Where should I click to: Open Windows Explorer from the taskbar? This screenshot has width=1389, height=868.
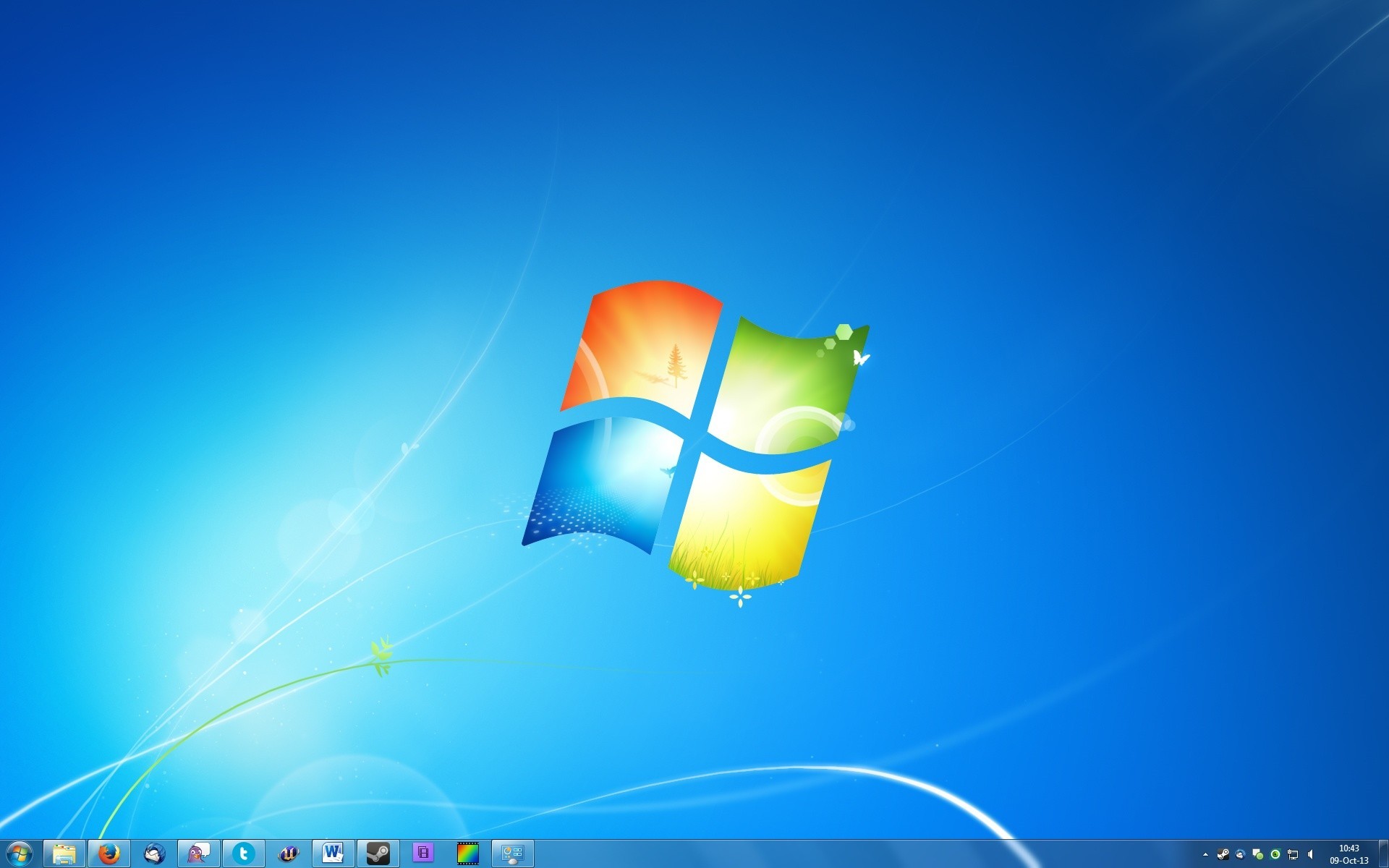coord(65,854)
